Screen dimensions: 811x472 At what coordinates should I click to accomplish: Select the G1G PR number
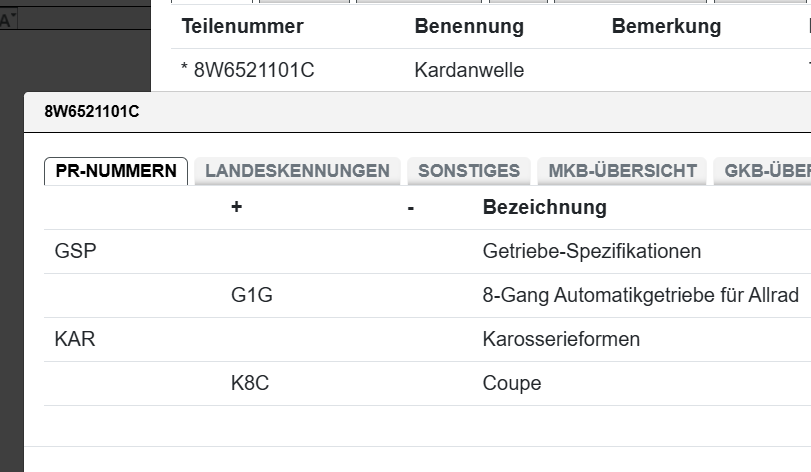pyautogui.click(x=251, y=295)
